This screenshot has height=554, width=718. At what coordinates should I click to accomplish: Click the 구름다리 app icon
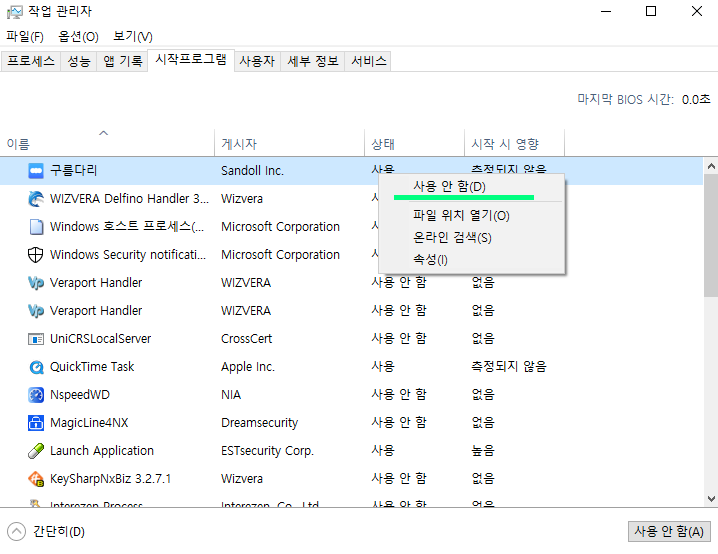pos(36,171)
